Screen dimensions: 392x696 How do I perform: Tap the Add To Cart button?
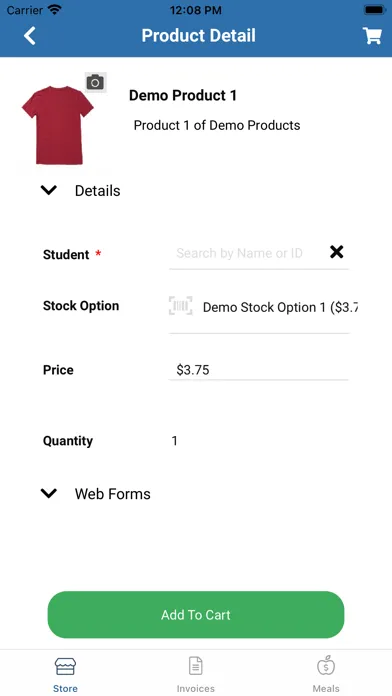pyautogui.click(x=196, y=615)
